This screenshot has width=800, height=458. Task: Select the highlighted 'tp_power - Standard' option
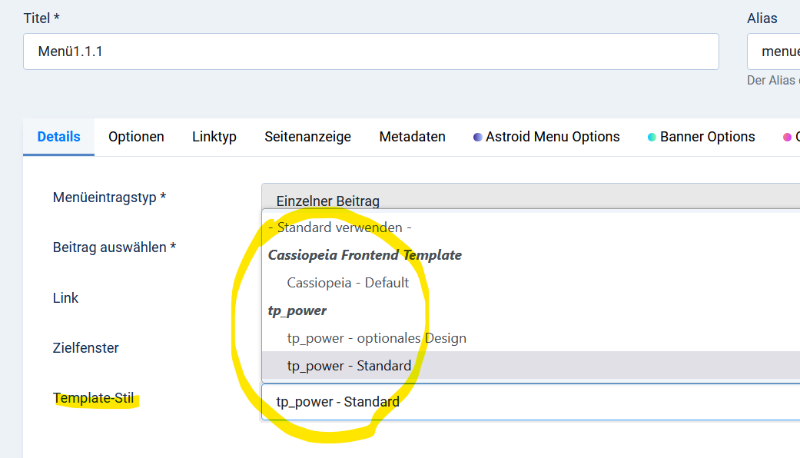point(531,366)
